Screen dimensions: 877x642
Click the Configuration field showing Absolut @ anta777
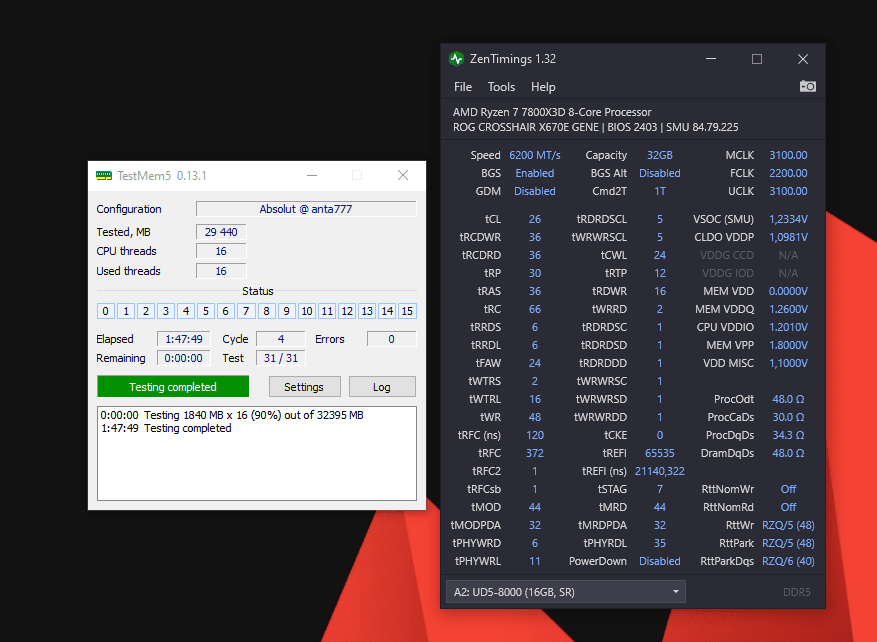(x=306, y=209)
